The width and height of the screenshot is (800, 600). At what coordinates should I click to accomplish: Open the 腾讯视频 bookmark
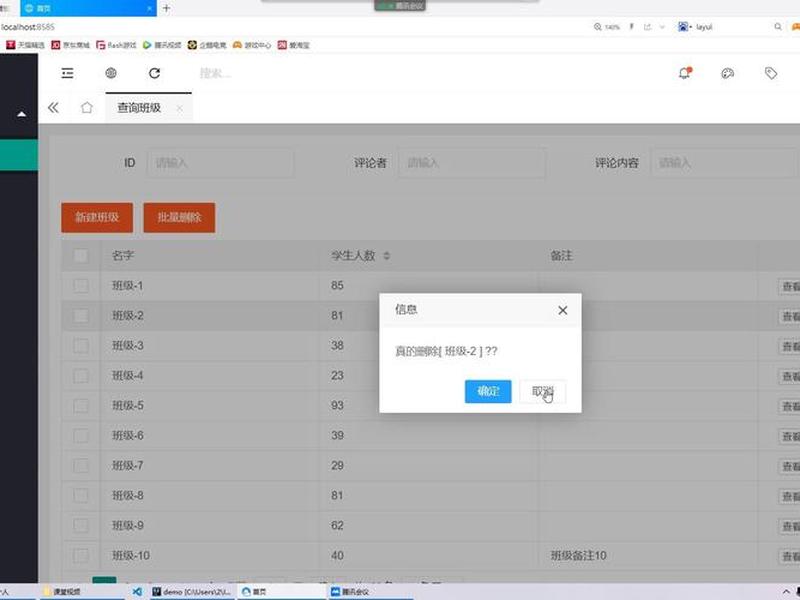point(162,45)
